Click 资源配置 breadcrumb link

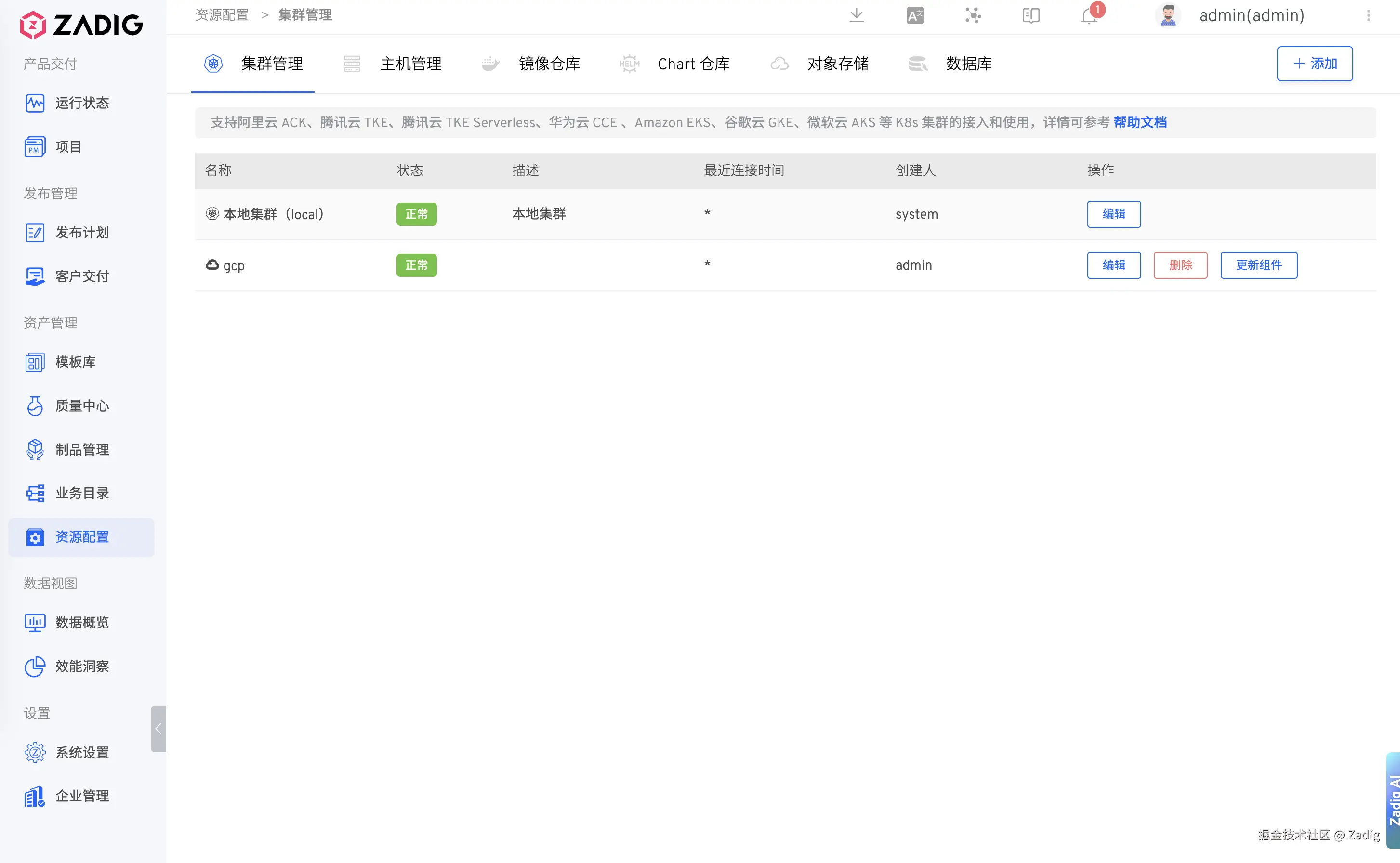[x=222, y=15]
